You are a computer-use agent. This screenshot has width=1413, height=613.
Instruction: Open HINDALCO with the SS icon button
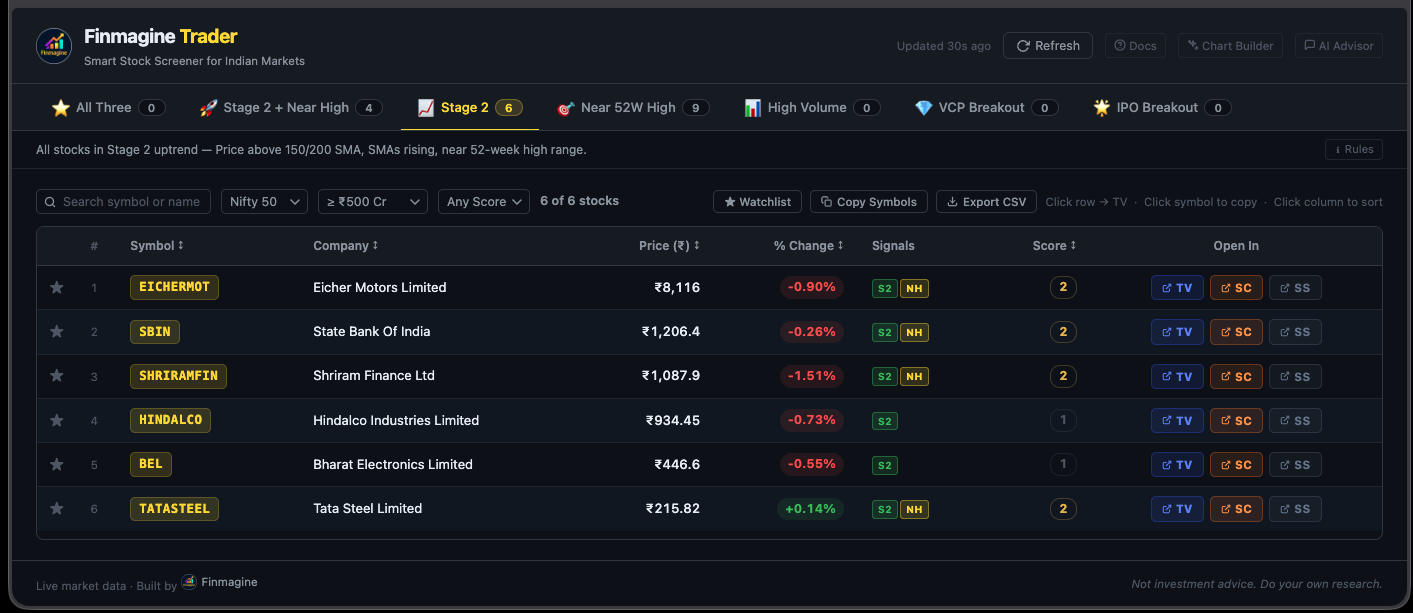tap(1294, 421)
